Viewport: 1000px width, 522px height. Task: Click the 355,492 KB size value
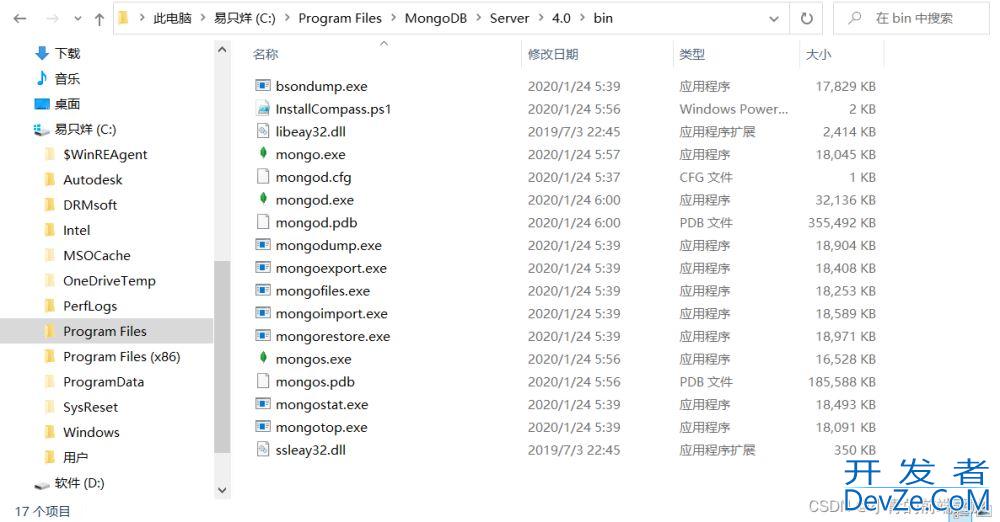pos(841,222)
